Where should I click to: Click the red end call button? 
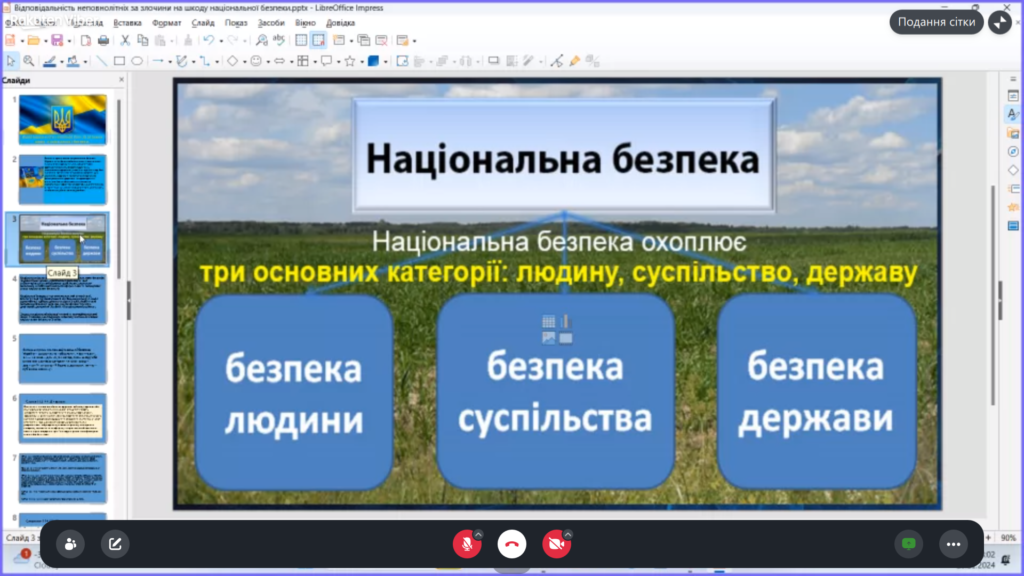512,544
